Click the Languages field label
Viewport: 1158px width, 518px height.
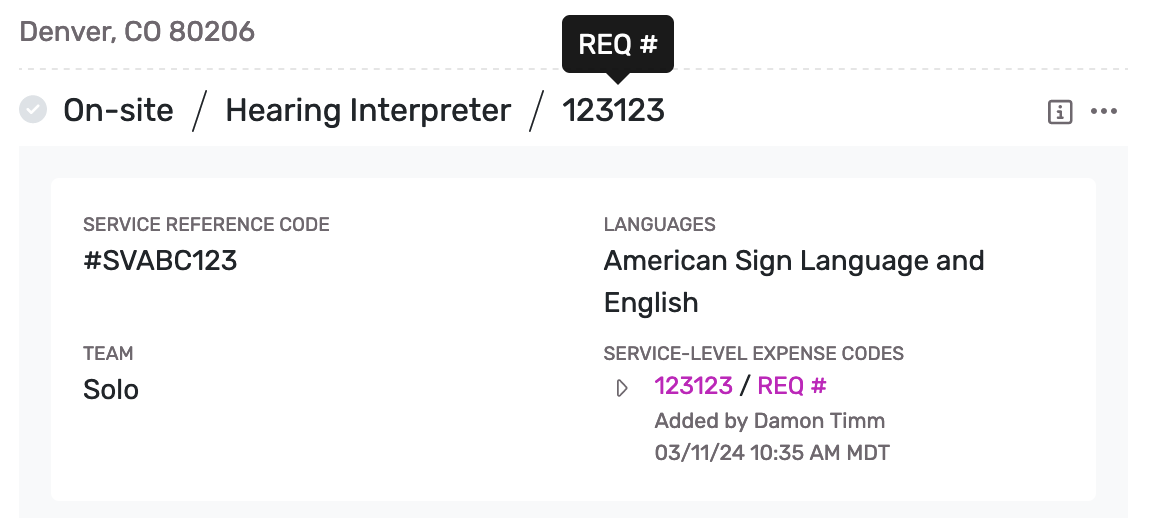[659, 225]
